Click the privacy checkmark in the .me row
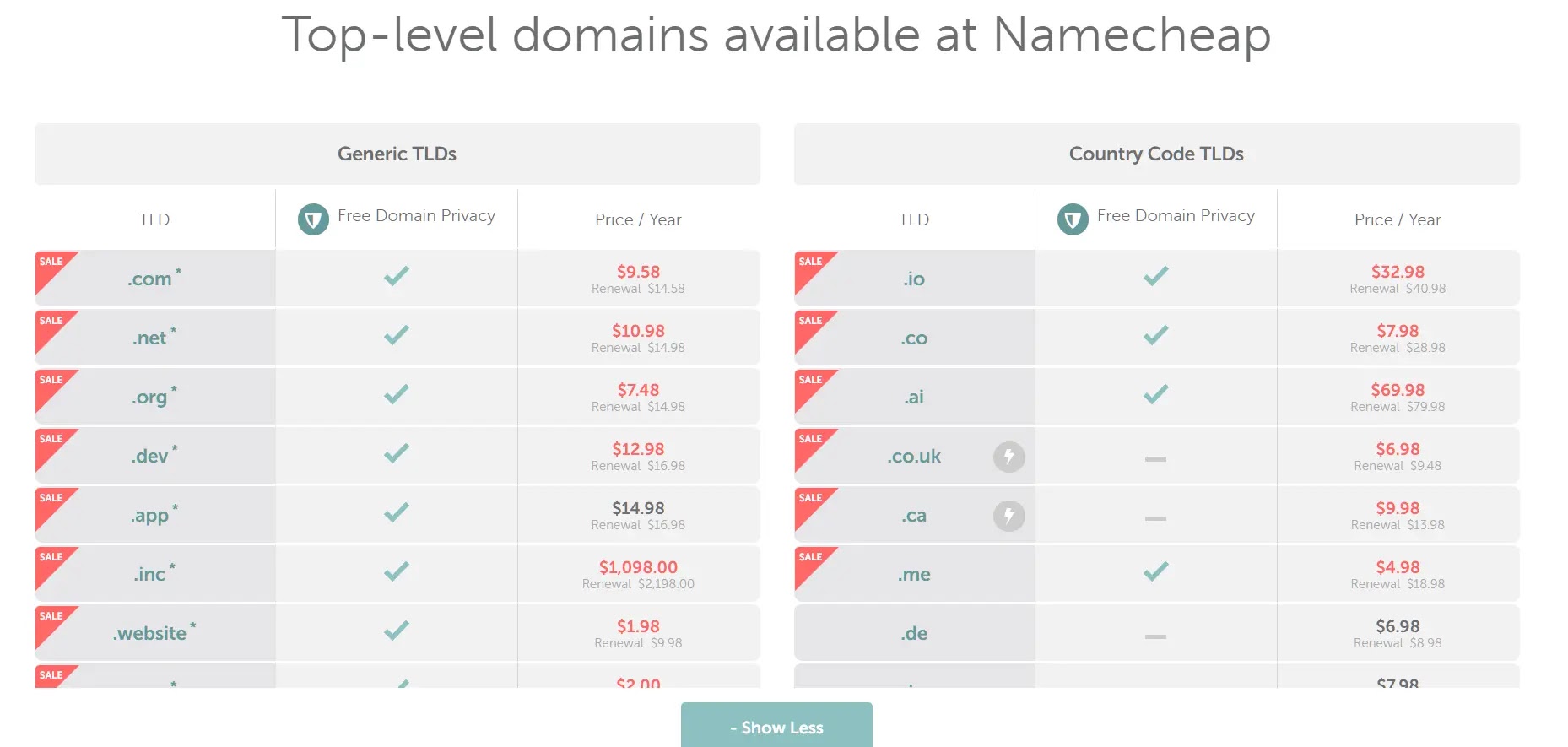This screenshot has width=1568, height=747. (x=1156, y=571)
